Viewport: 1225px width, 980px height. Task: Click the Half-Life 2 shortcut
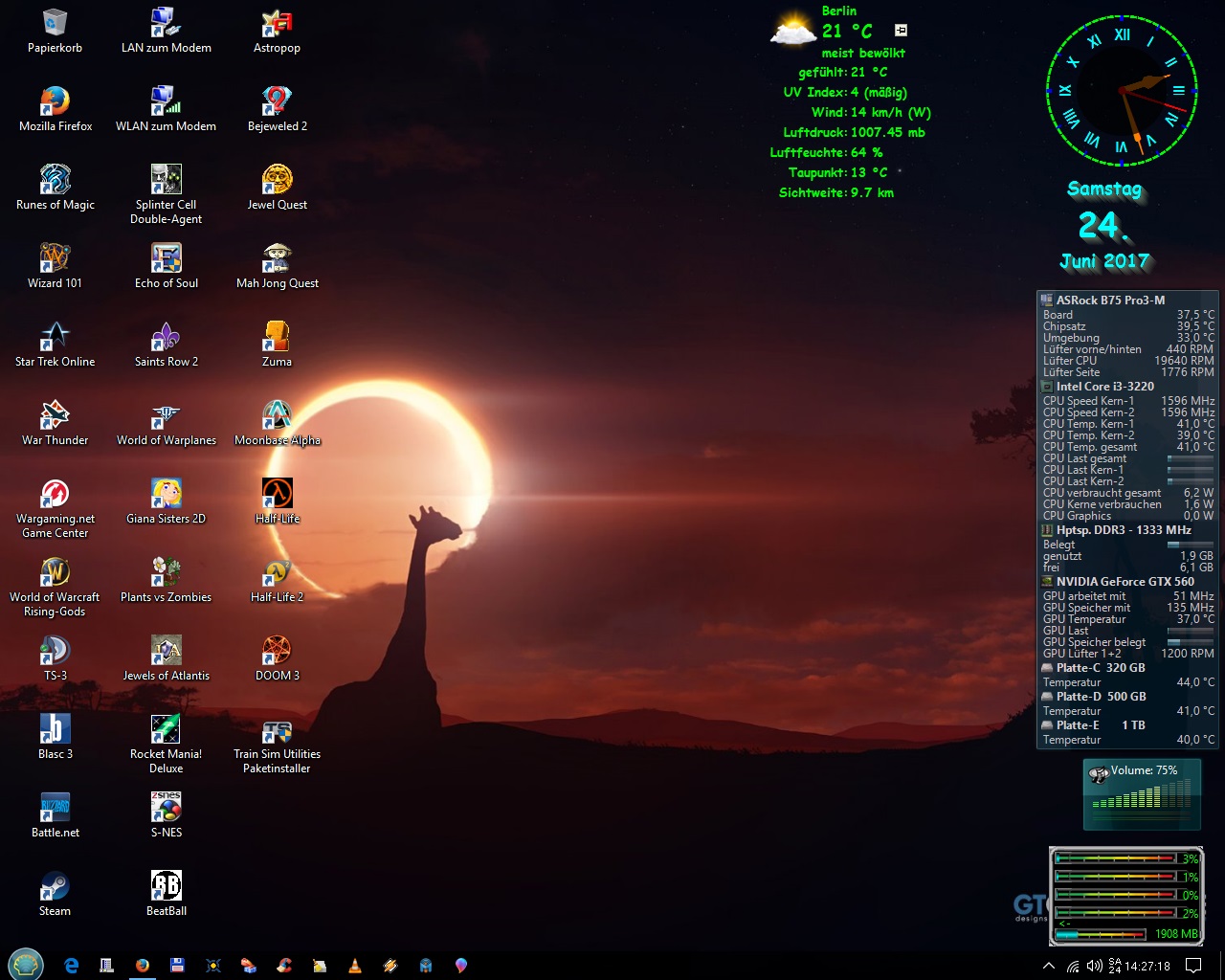[278, 580]
